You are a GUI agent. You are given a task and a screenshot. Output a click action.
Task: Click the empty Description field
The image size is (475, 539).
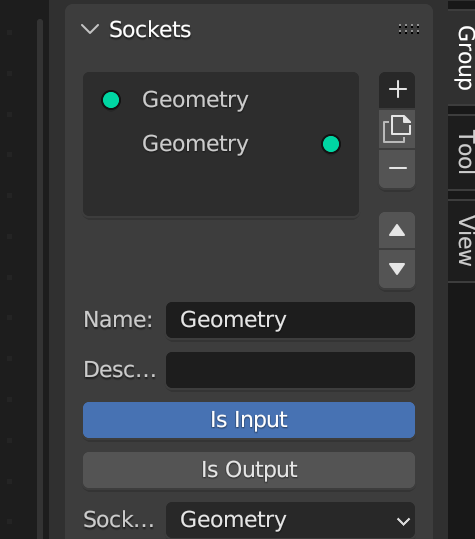point(290,370)
